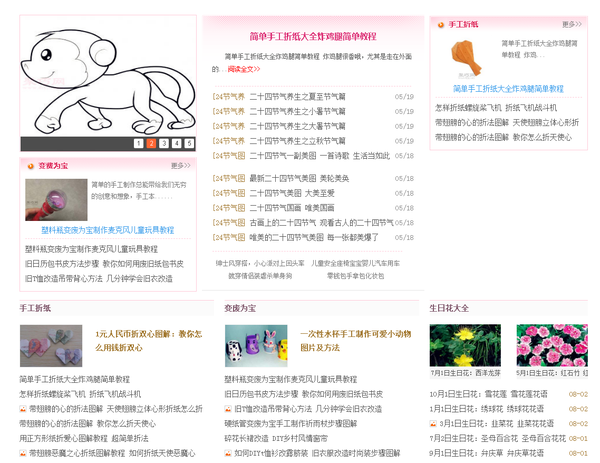Open article 二十四节气养生之立秋节气篇
Viewport: 600px width, 463px height.
click(297, 141)
